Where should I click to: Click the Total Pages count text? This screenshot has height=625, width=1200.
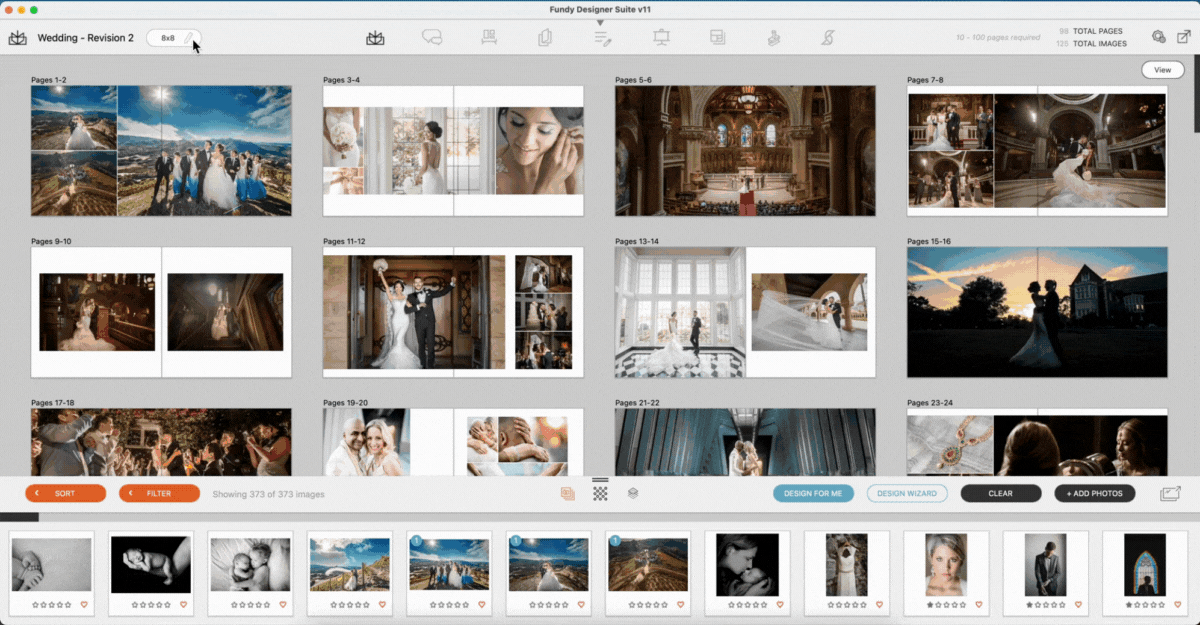(1090, 32)
